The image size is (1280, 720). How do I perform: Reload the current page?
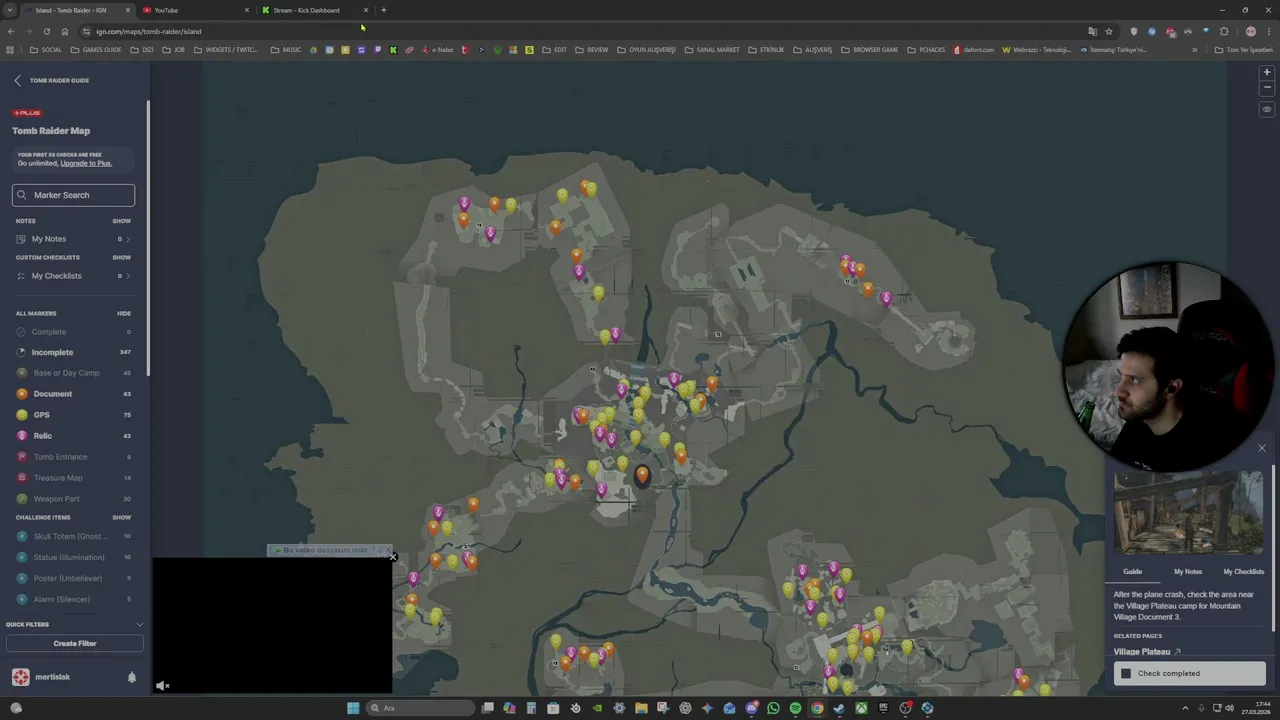[x=46, y=31]
